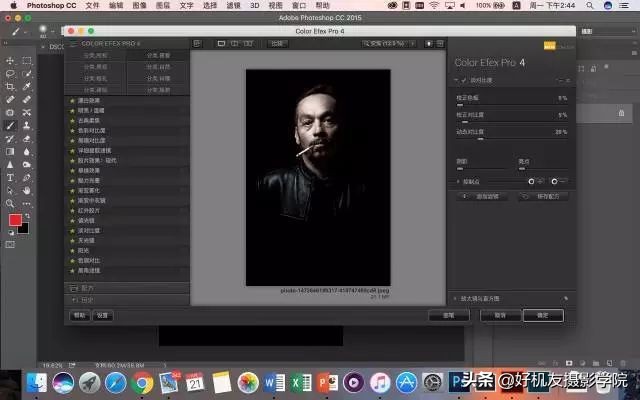
Task: Toggle favorite star for 红外胶片 filter
Action: pyautogui.click(x=72, y=211)
